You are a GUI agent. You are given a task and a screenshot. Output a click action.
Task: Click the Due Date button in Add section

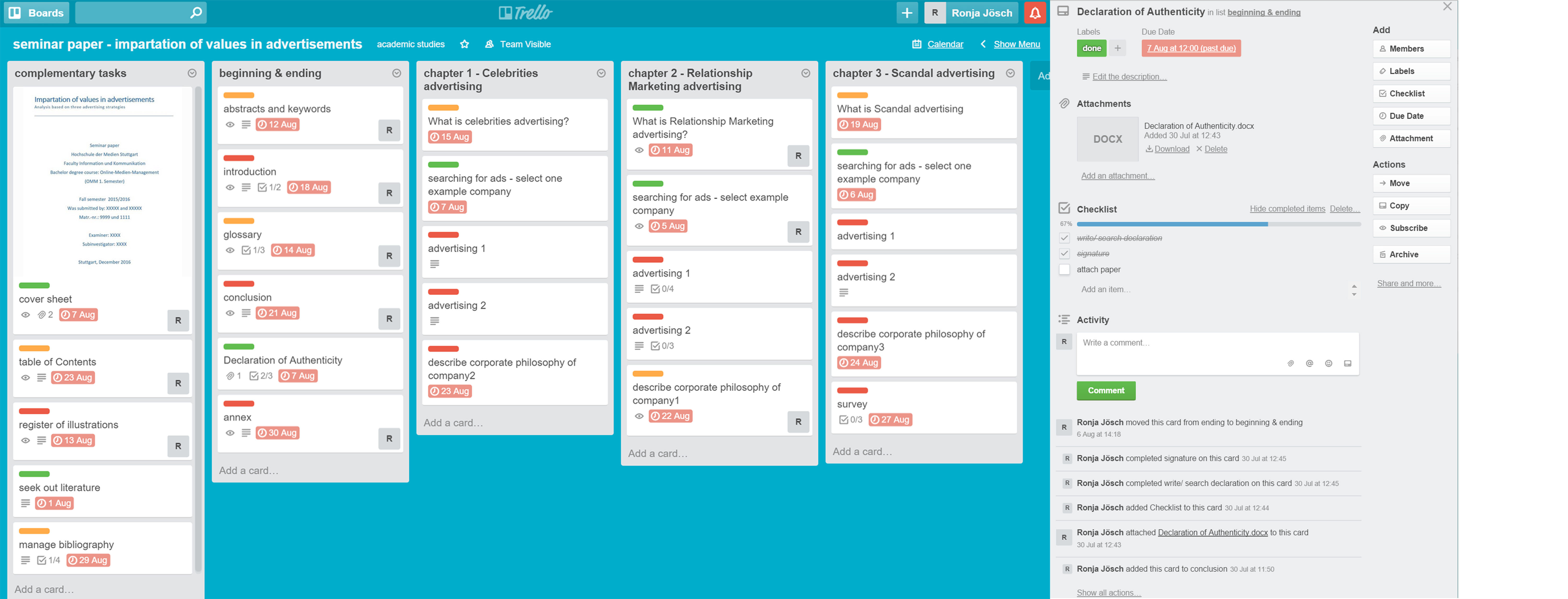[1412, 116]
